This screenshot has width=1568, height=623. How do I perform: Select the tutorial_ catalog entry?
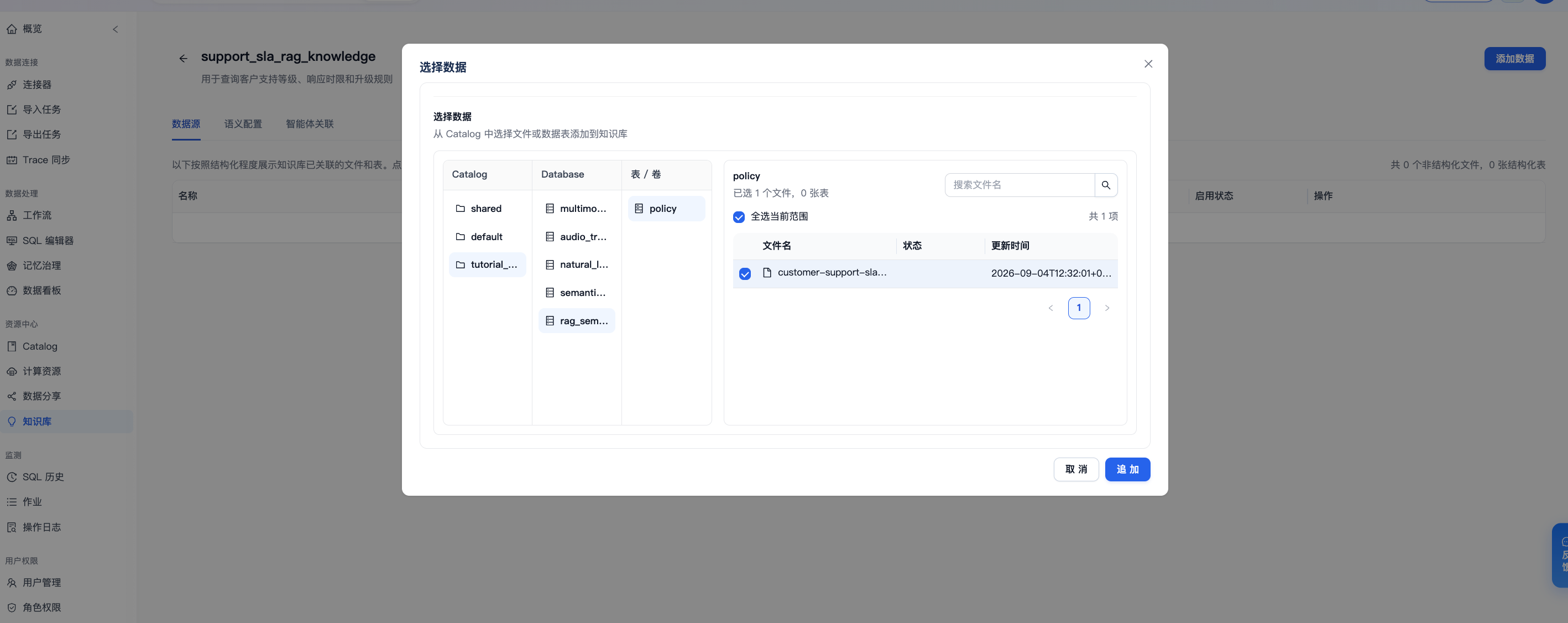[x=487, y=265]
